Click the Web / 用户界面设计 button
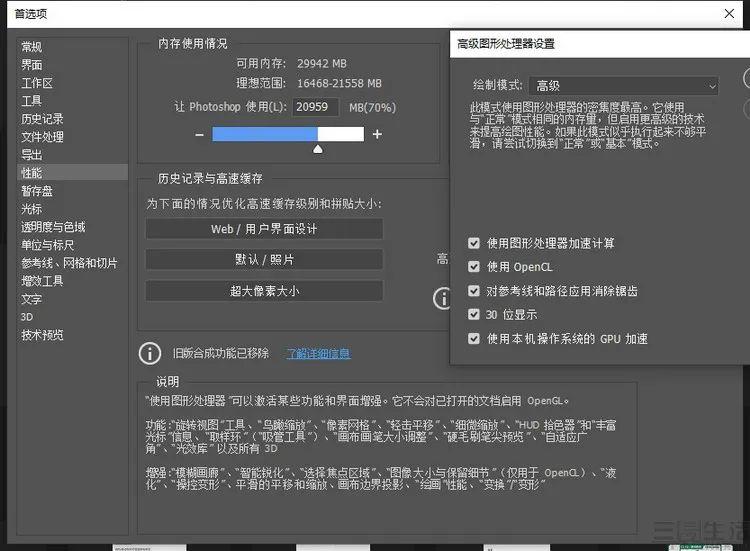The image size is (750, 551). tap(264, 229)
